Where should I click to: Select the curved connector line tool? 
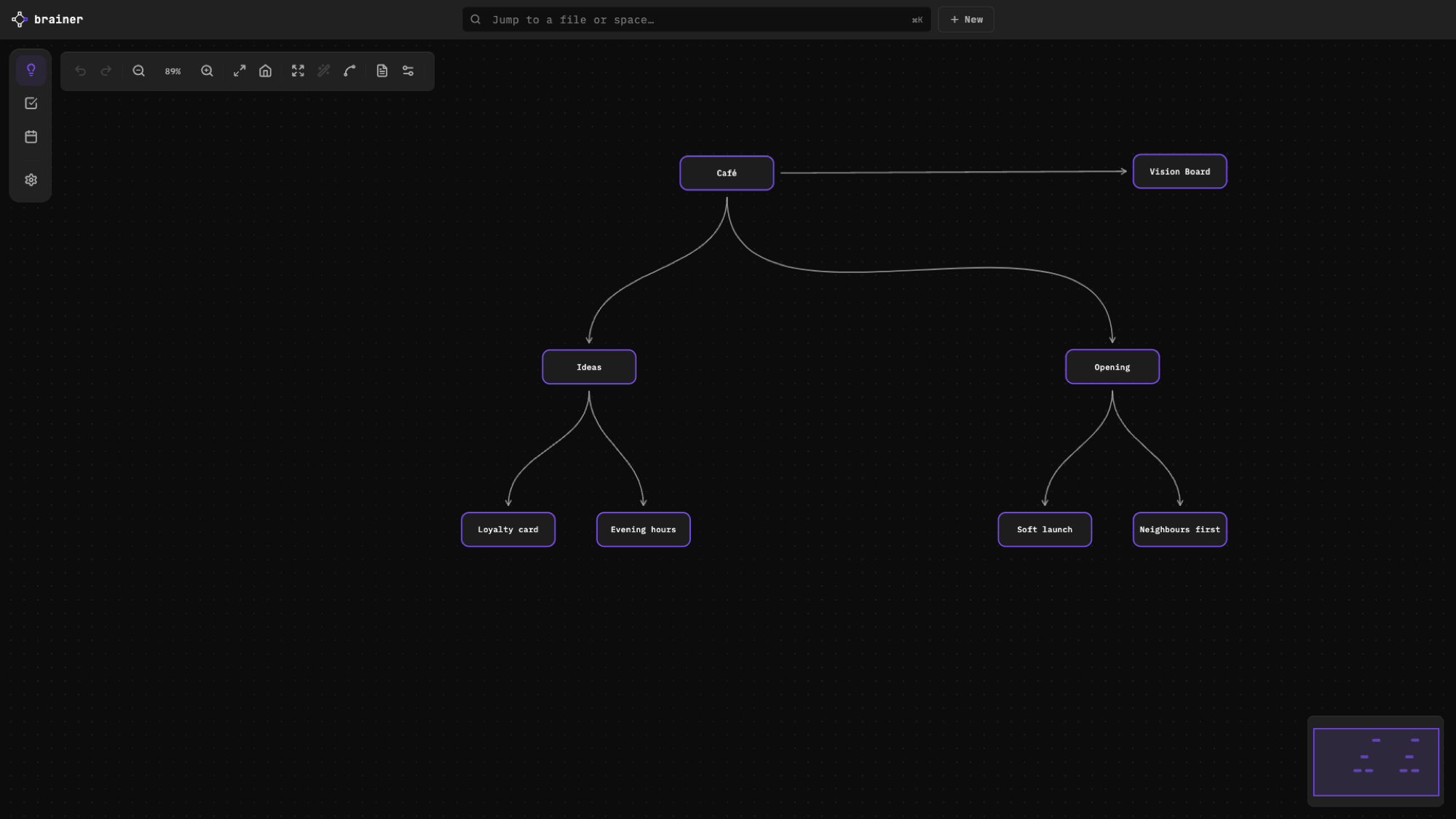(x=350, y=71)
